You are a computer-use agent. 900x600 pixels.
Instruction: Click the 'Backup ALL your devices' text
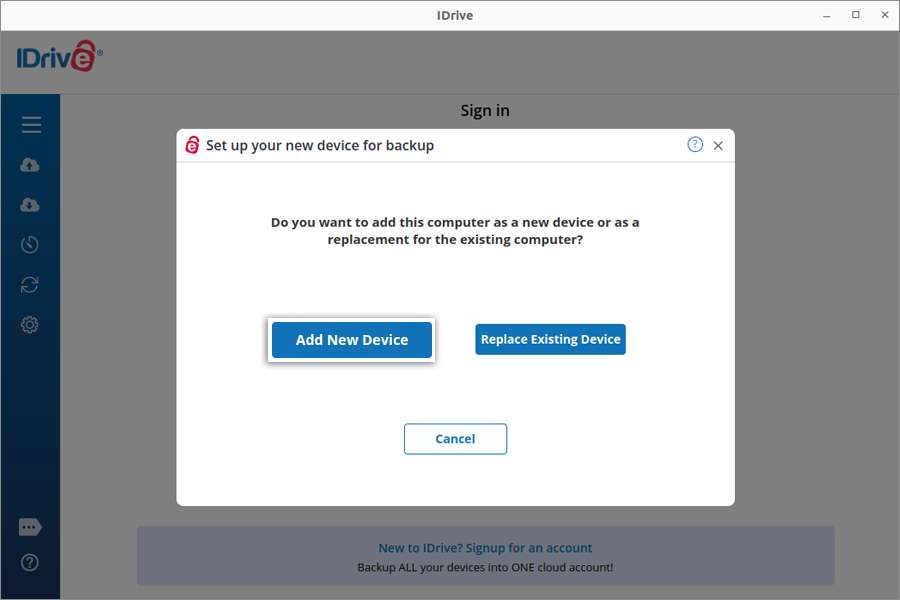click(x=485, y=568)
